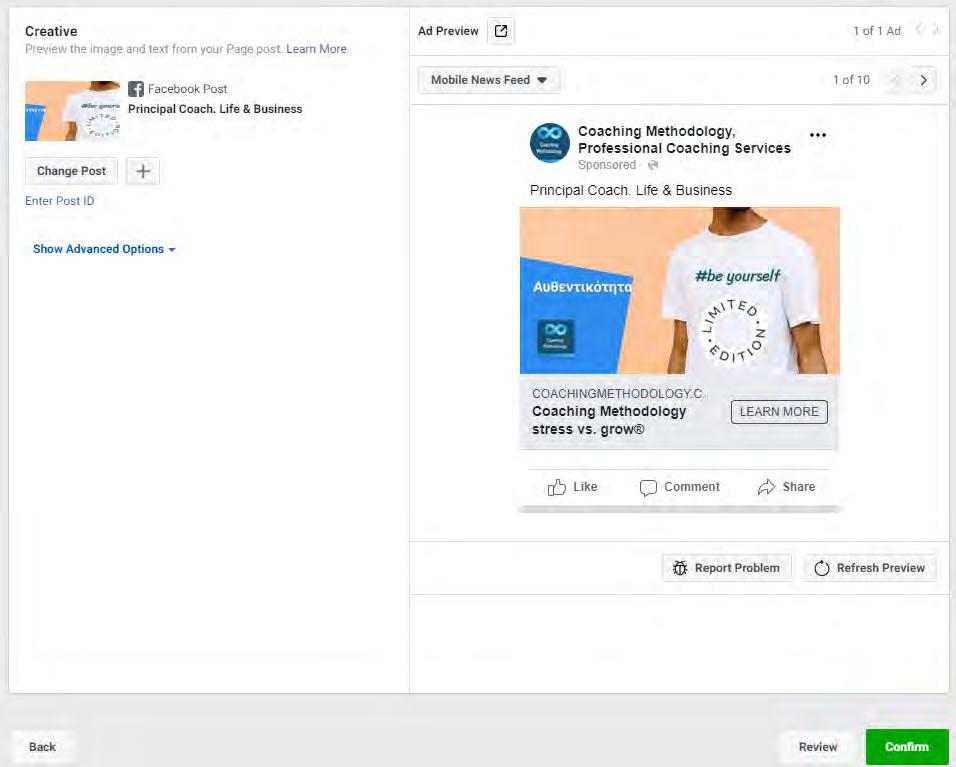Click the globe icon next to Sponsored
956x767 pixels.
point(653,165)
